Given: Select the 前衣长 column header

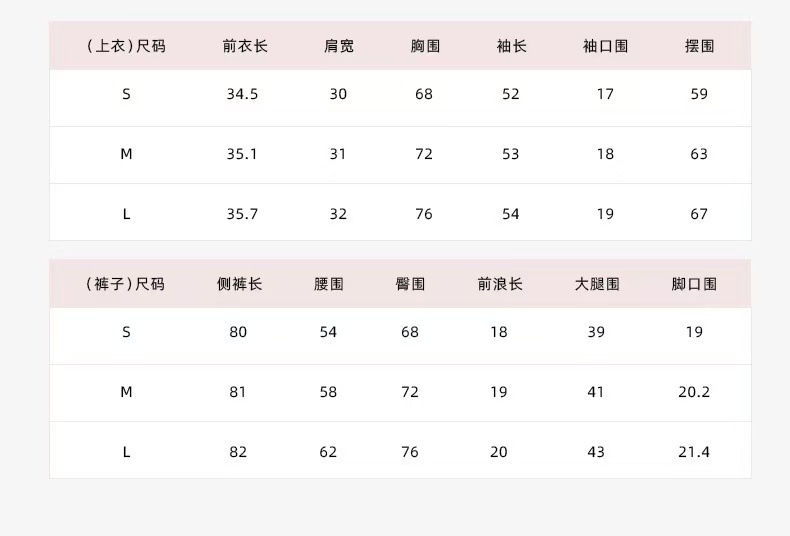Looking at the screenshot, I should coord(245,46).
